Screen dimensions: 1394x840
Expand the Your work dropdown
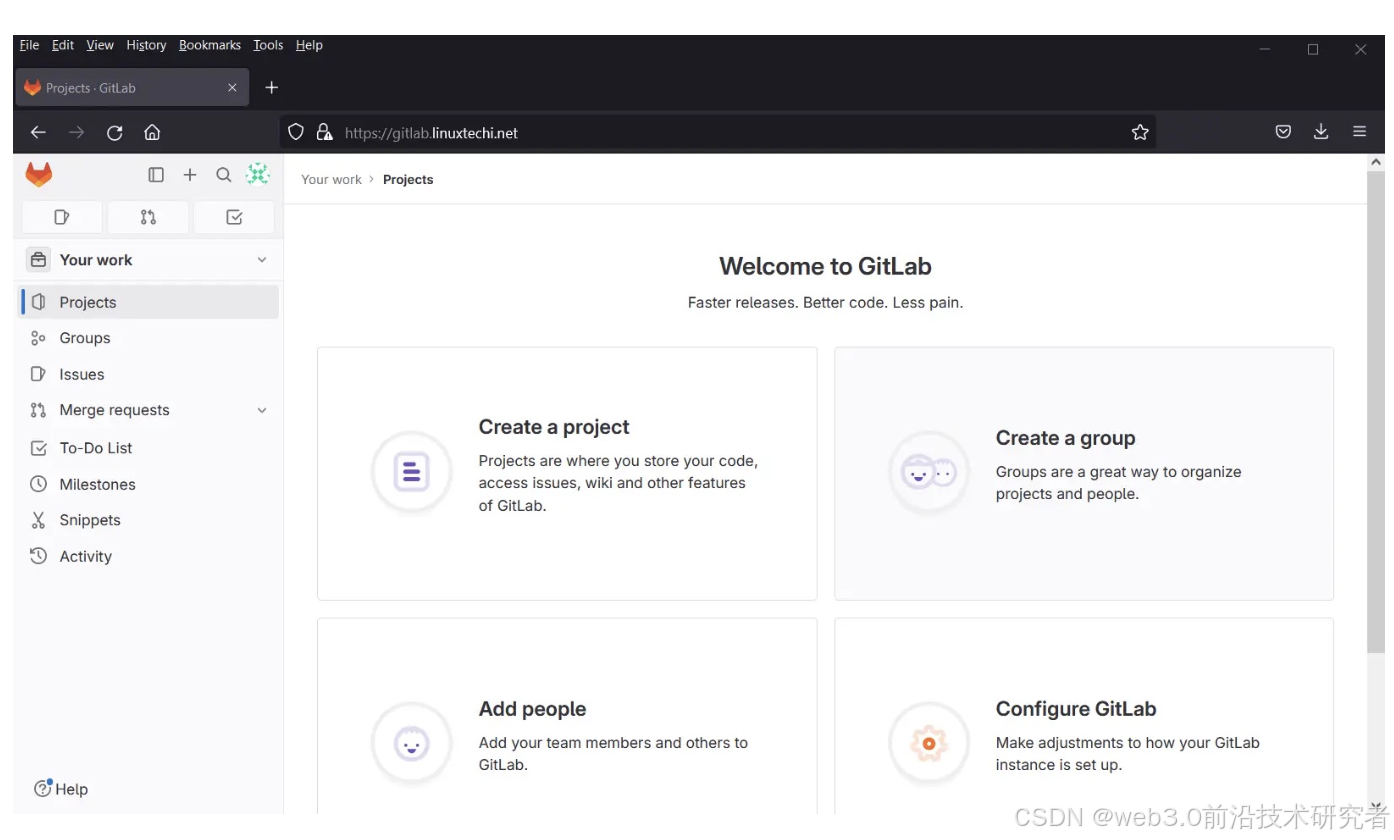tap(261, 259)
